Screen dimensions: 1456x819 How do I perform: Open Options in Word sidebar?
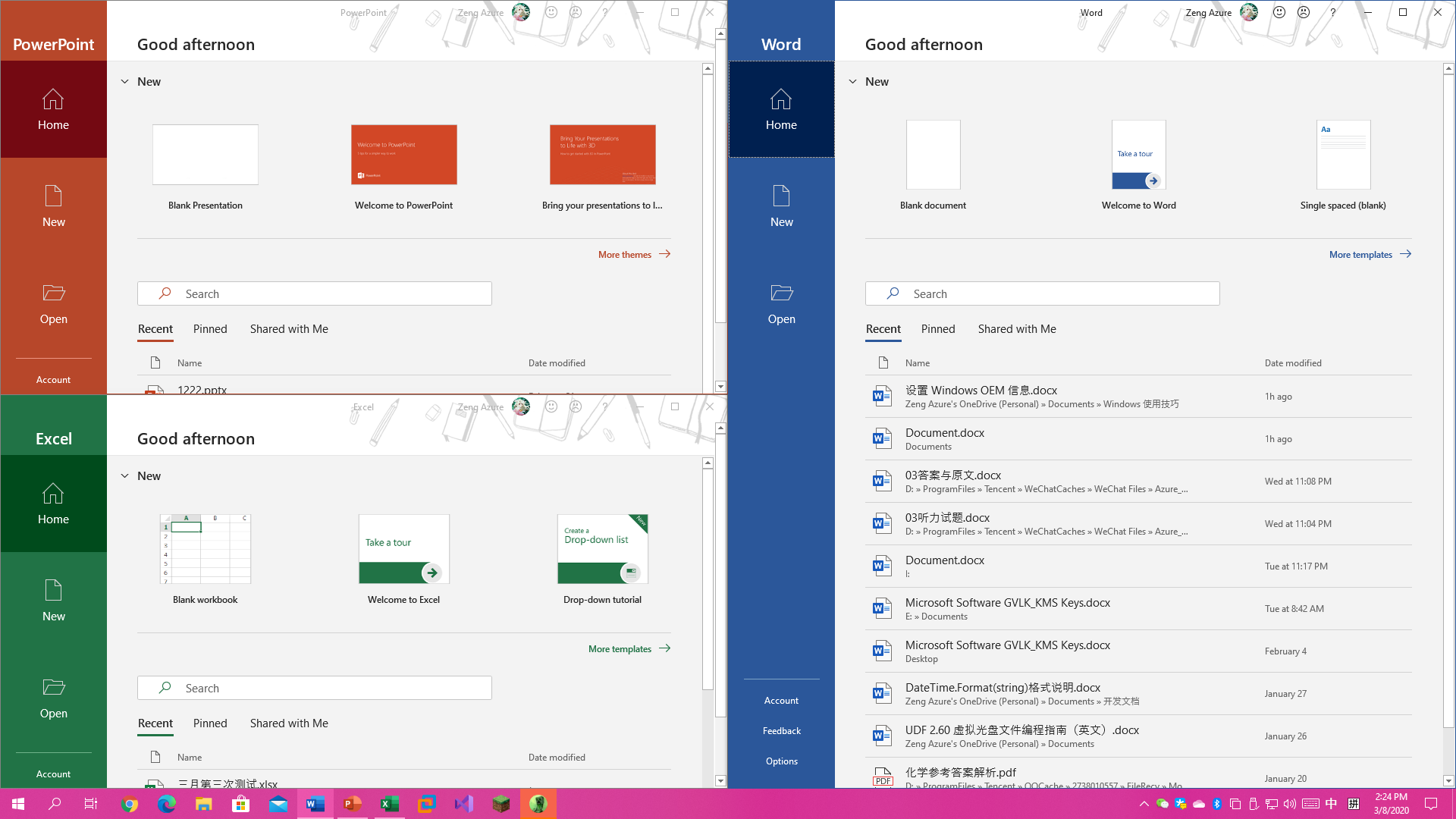pyautogui.click(x=781, y=761)
